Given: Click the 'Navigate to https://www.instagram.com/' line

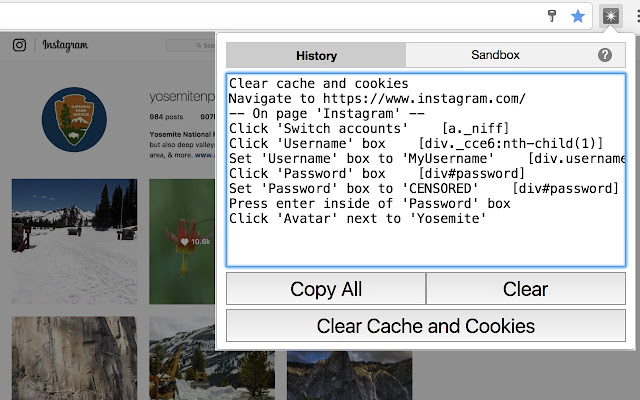Looking at the screenshot, I should tap(377, 98).
